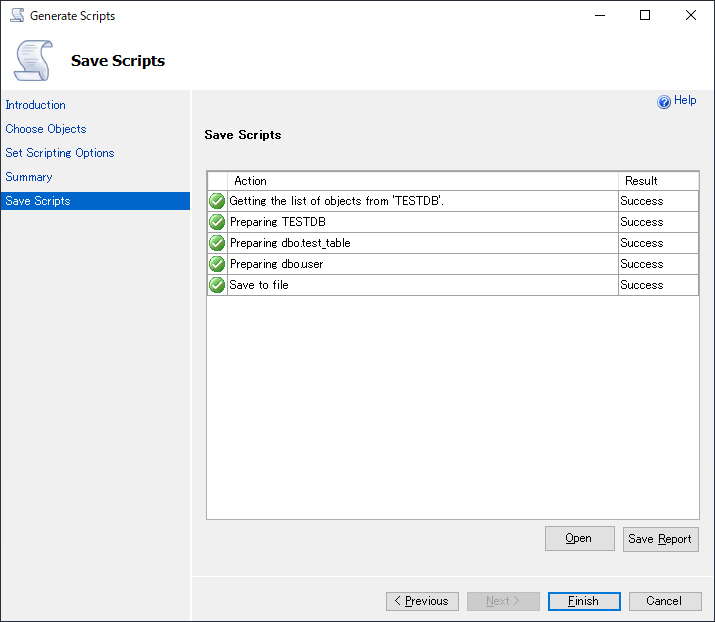Viewport: 715px width, 622px height.
Task: Click green check icon beside Preparing TESTDB
Action: click(x=217, y=222)
